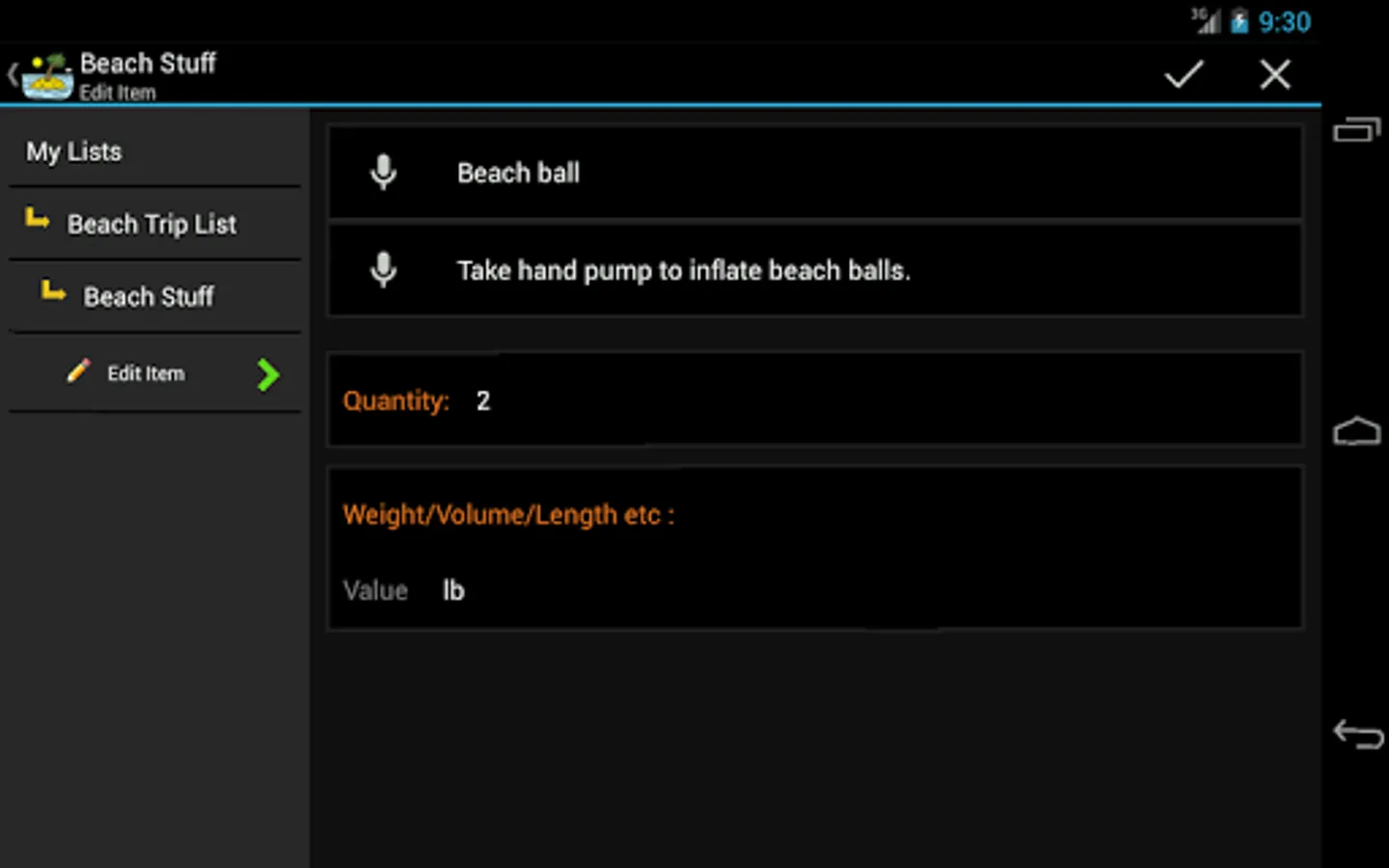Image resolution: width=1389 pixels, height=868 pixels.
Task: Tap the microphone icon beside Beach ball
Action: pyautogui.click(x=383, y=173)
